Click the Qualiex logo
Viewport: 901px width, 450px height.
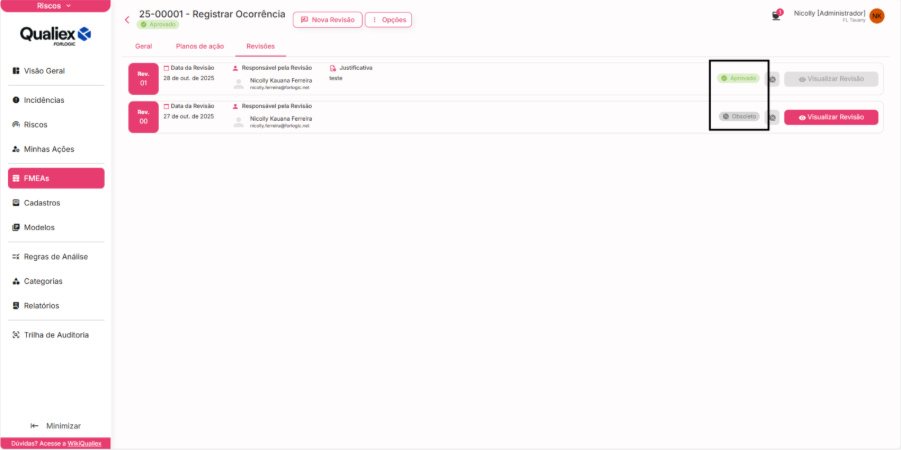56,36
